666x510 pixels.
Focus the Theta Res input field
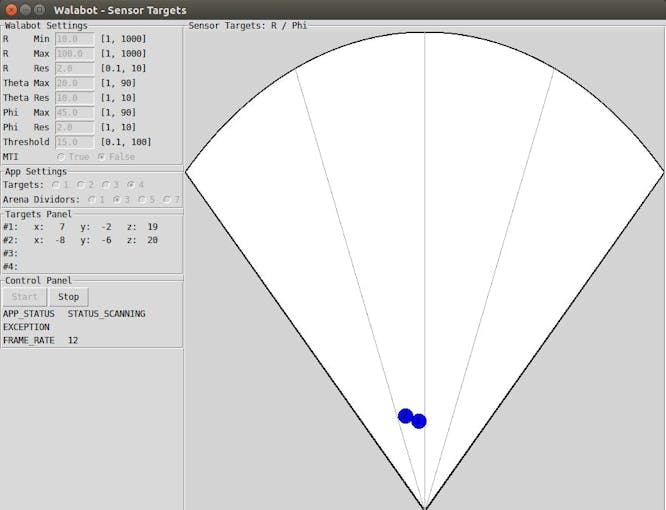tap(75, 98)
